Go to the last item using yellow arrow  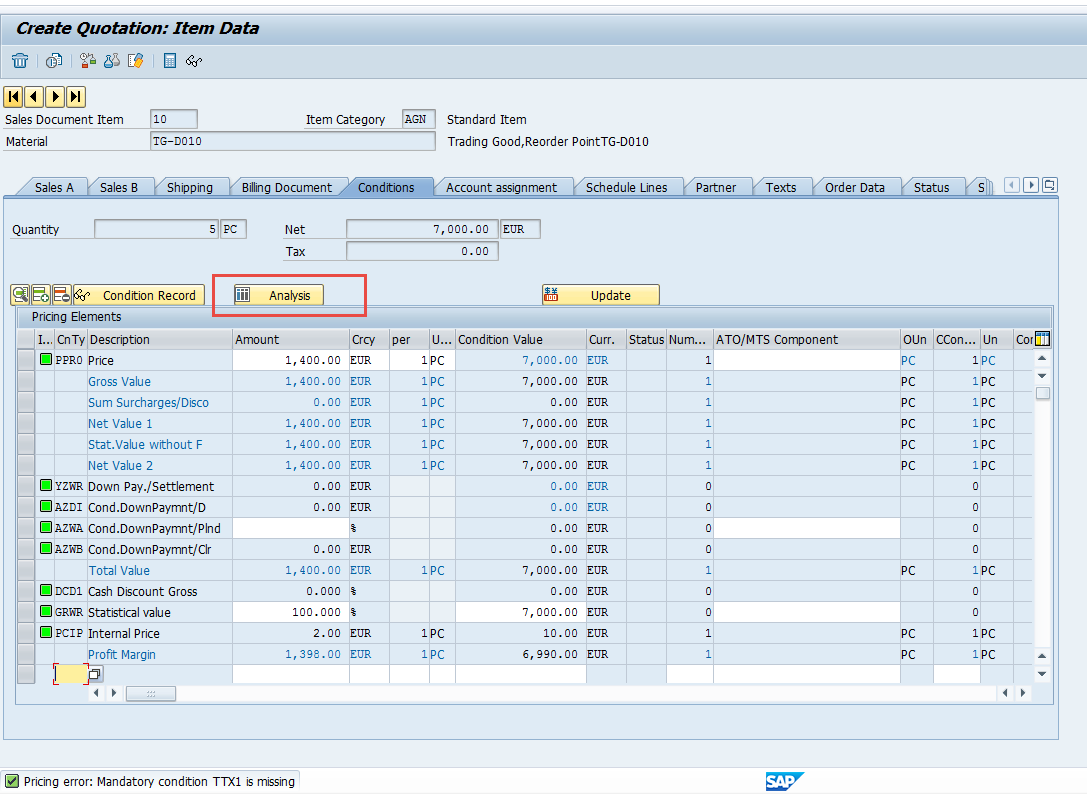pos(76,96)
